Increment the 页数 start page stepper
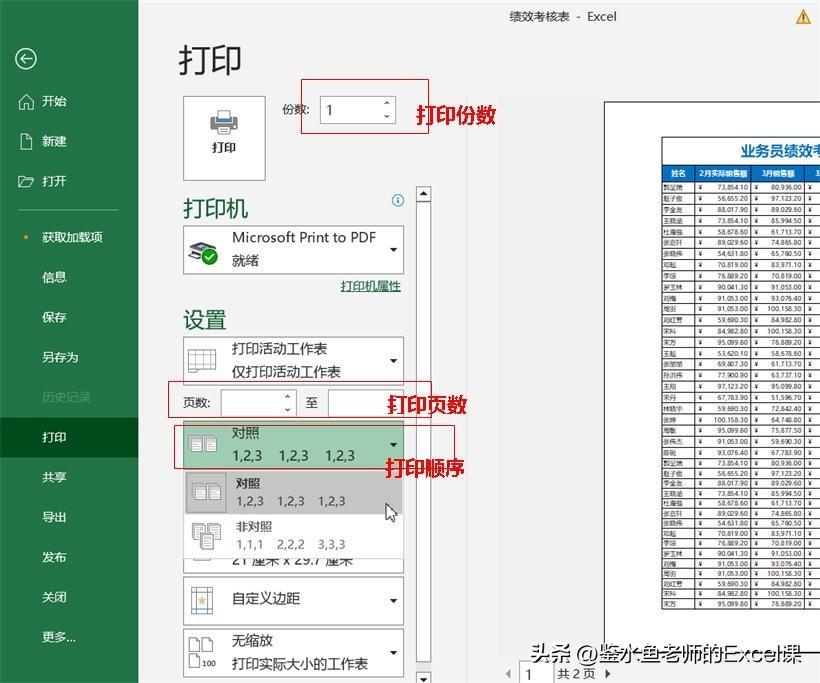Screen dimensions: 820x683 click(288, 396)
